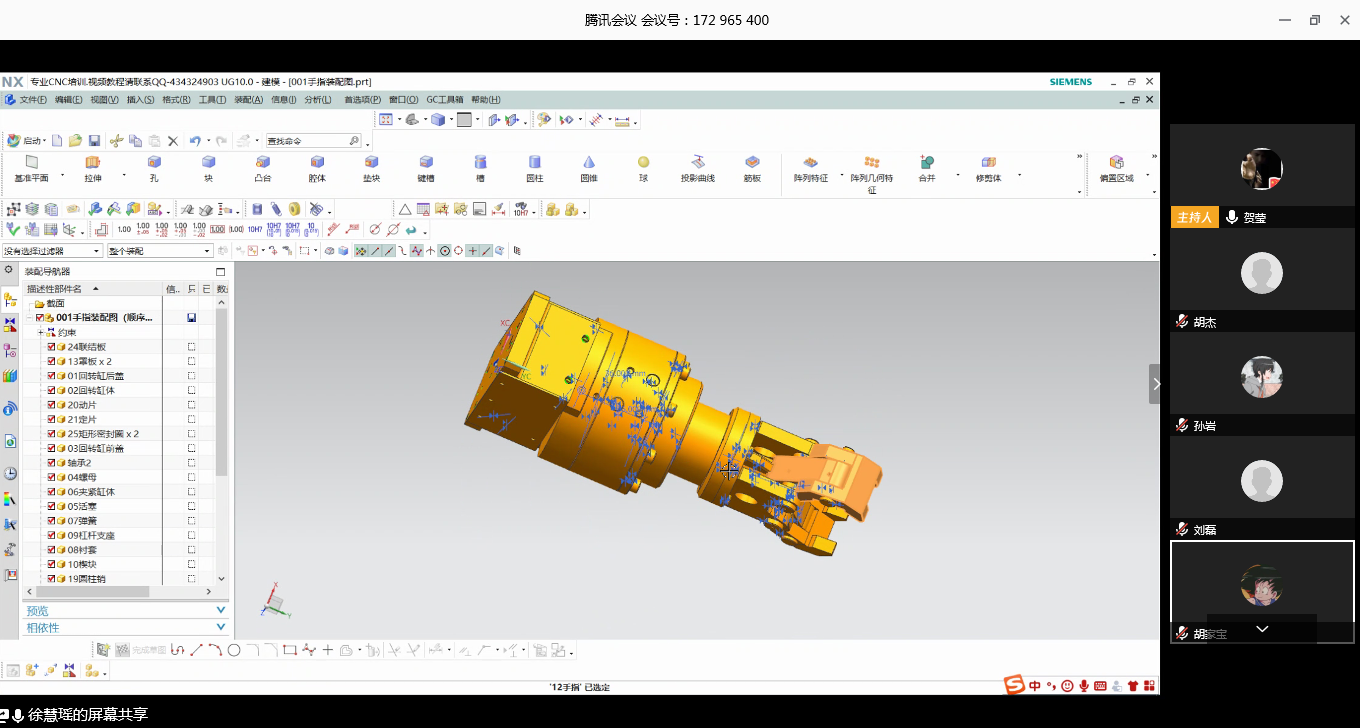Viewport: 1360px width, 728px height.
Task: Click the Save floppy disk icon
Action: [x=94, y=141]
